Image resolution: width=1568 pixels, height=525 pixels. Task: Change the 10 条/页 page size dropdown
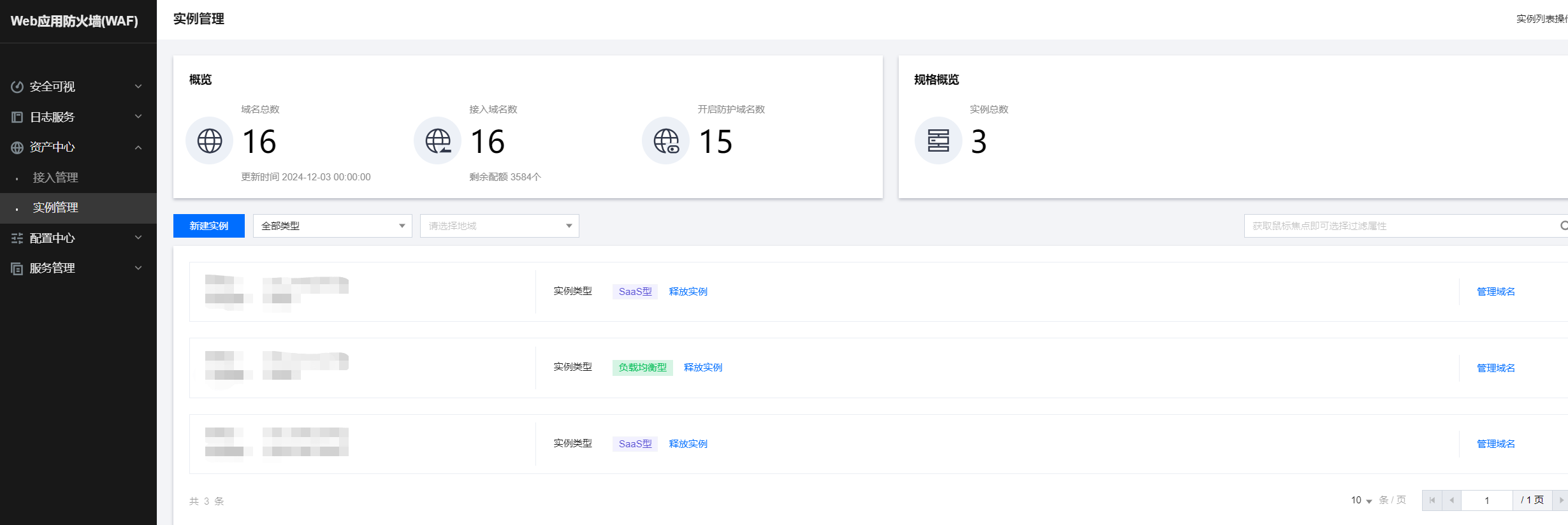pos(1361,501)
